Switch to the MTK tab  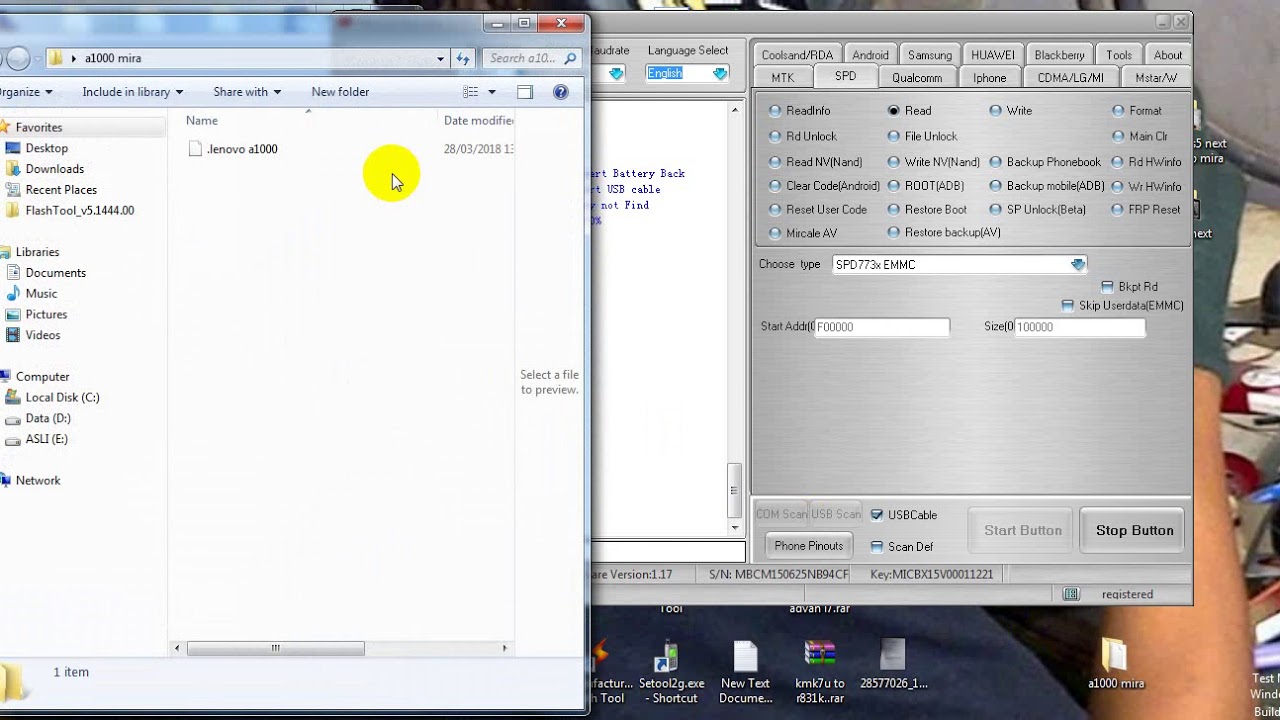click(783, 78)
